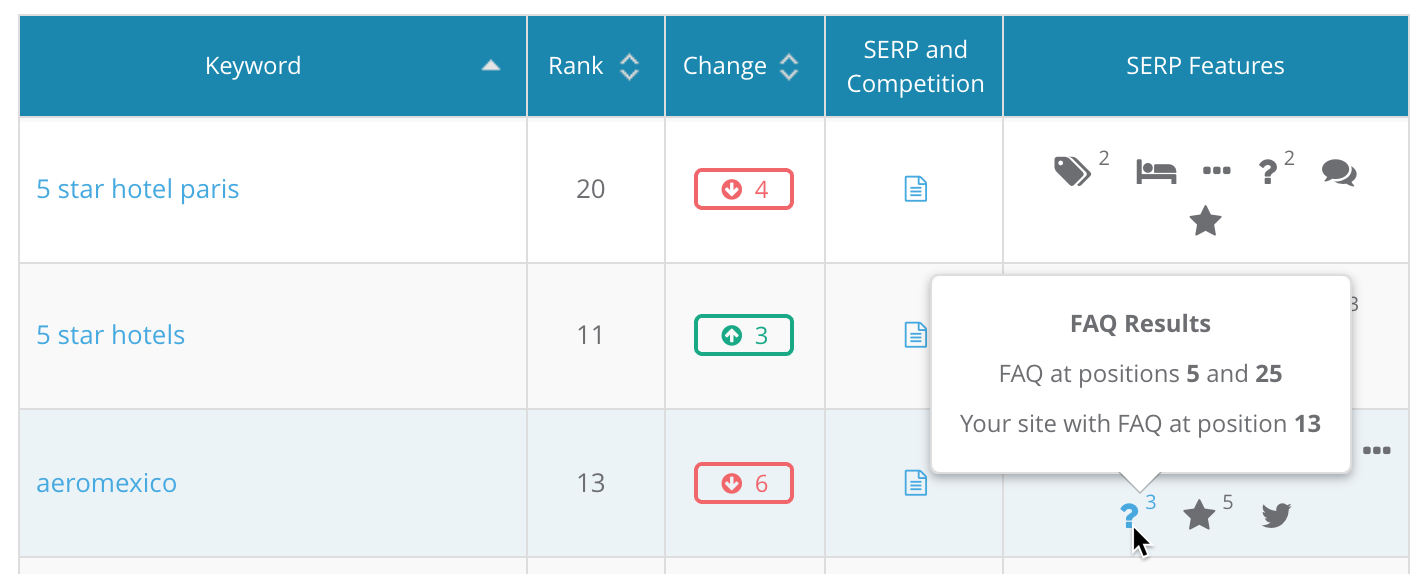Open SERP document icon for aeromexico

[x=915, y=483]
